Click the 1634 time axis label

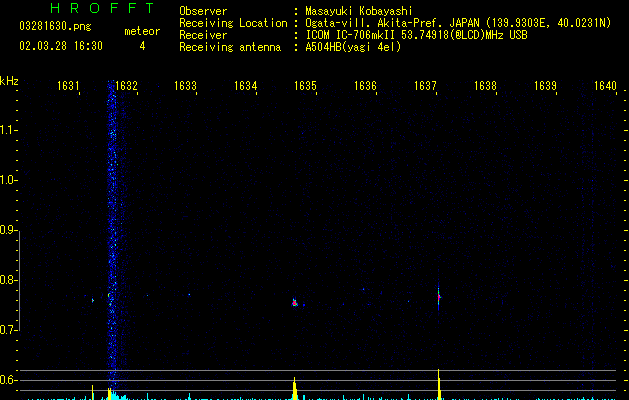point(246,86)
